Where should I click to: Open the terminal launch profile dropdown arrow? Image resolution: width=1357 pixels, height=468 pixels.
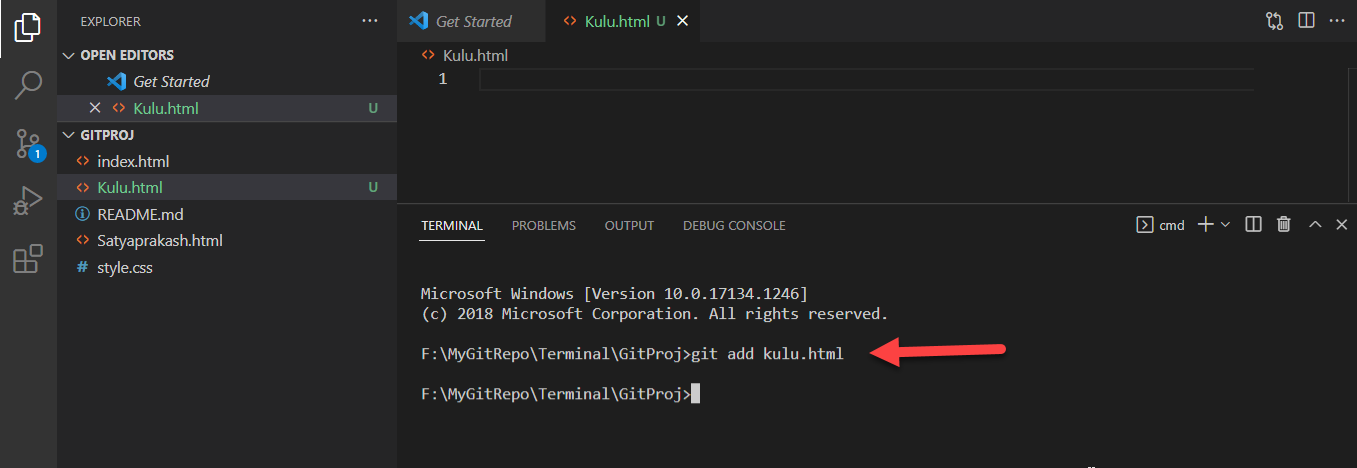tap(1225, 225)
